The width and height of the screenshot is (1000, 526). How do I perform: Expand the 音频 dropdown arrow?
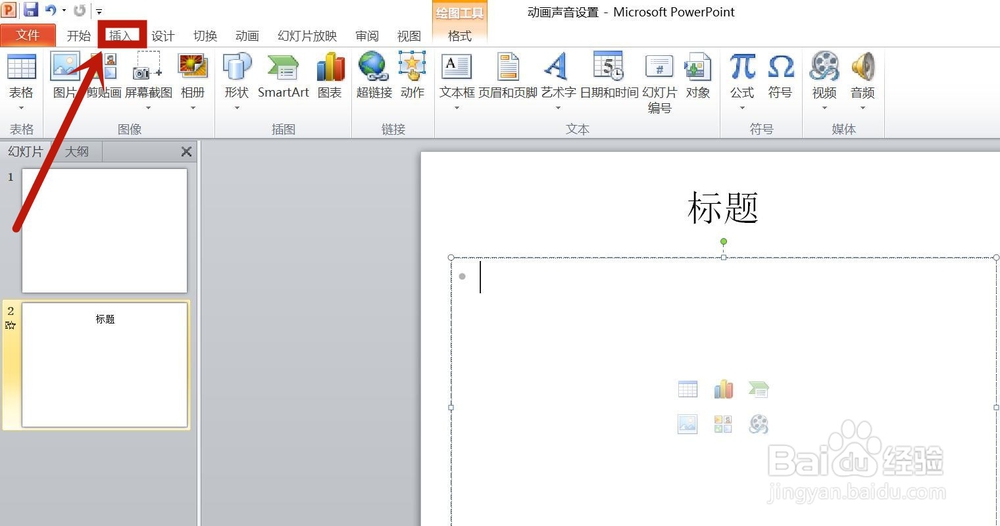(862, 108)
